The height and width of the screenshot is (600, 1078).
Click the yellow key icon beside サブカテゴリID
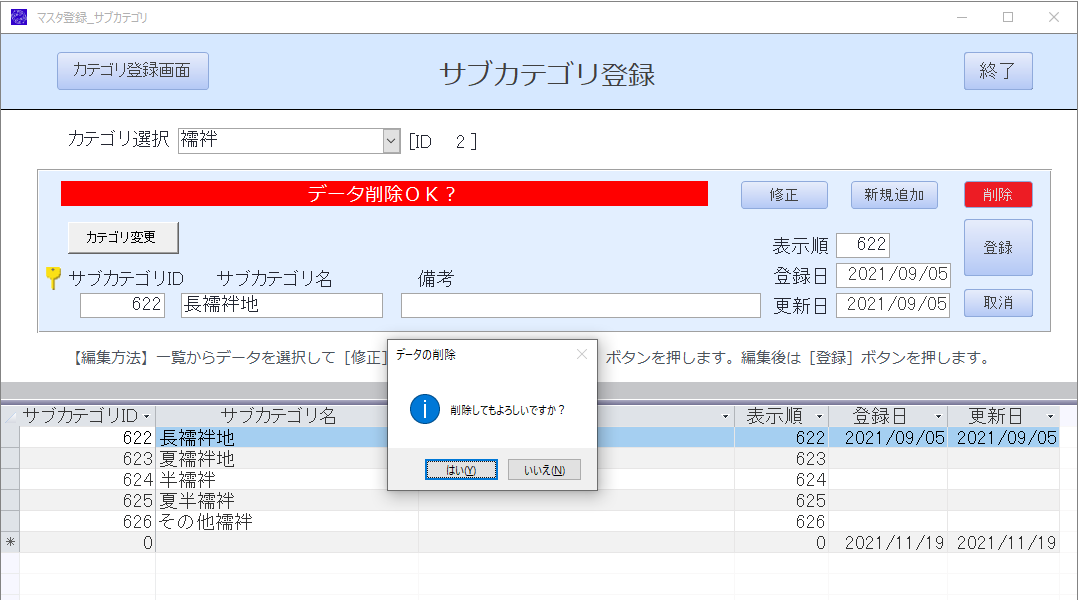[53, 278]
